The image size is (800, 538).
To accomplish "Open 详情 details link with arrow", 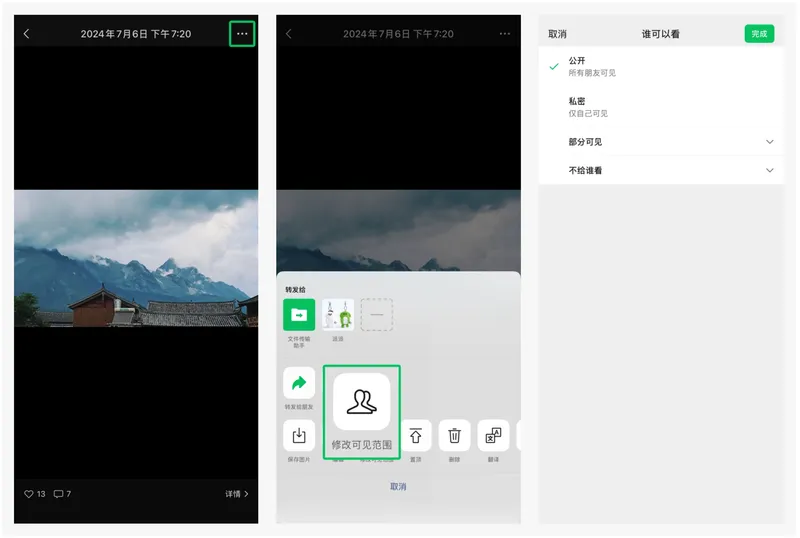I will click(237, 494).
